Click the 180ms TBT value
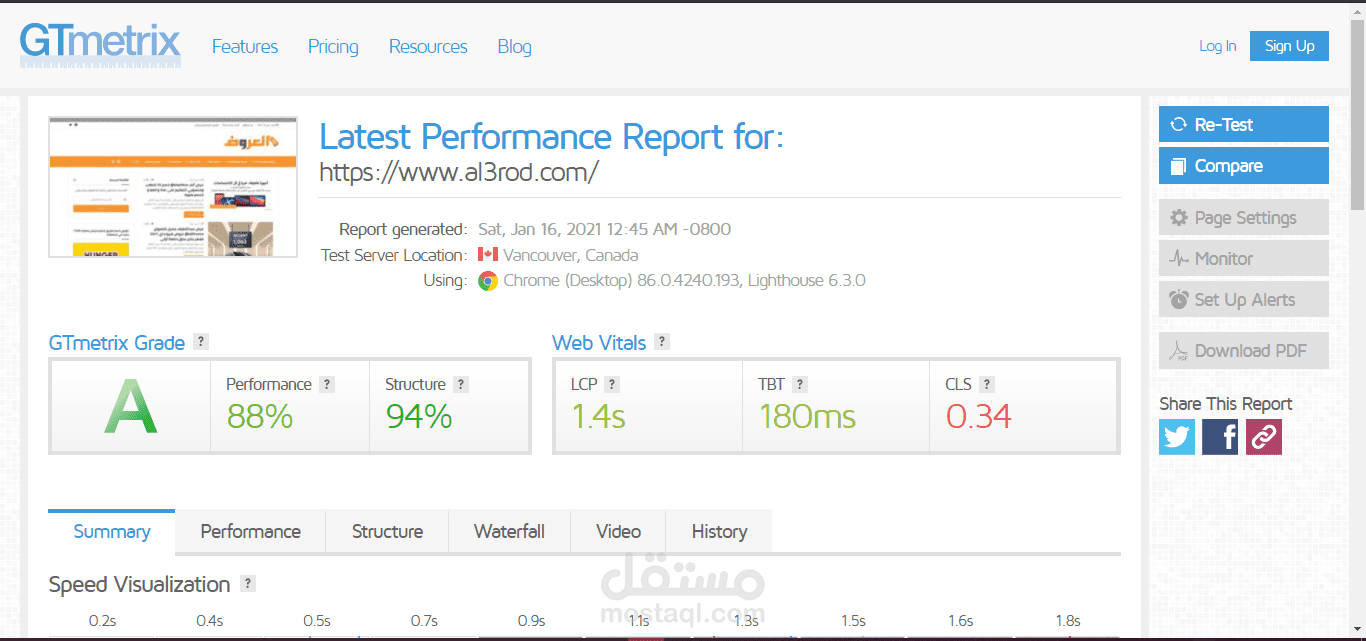1366x641 pixels. 807,416
